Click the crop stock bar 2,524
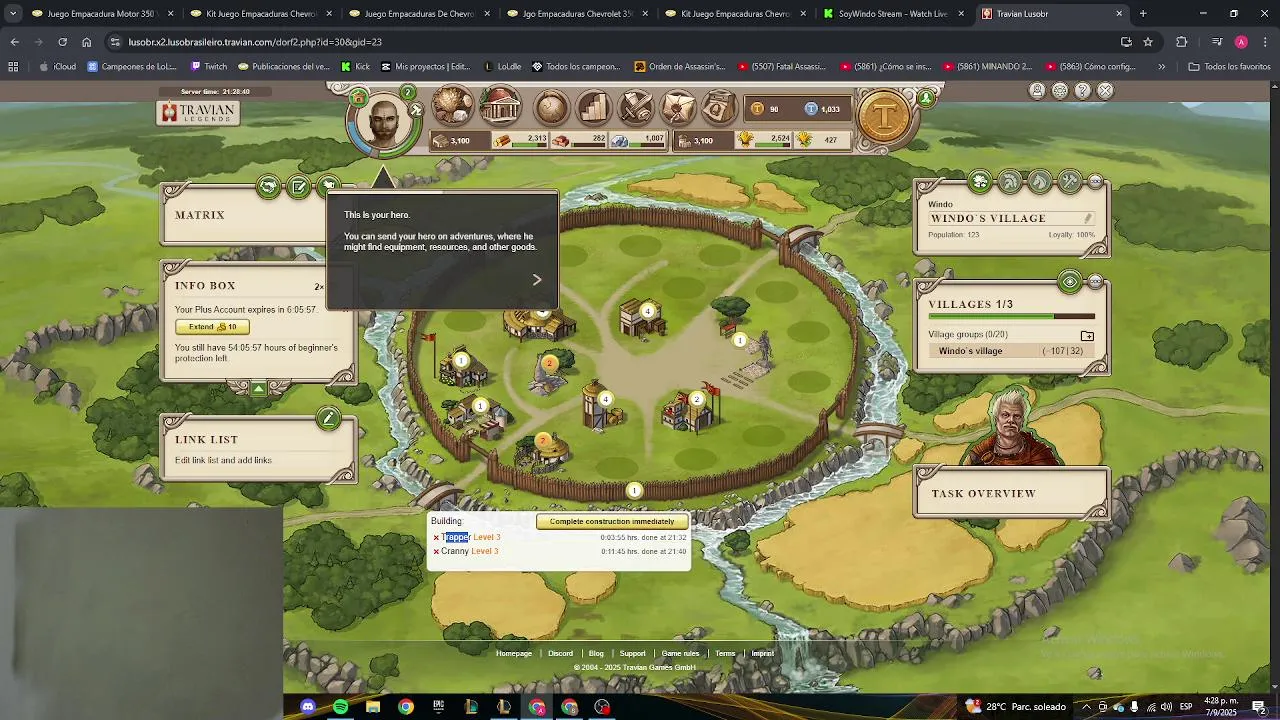The height and width of the screenshot is (720, 1280). 764,140
